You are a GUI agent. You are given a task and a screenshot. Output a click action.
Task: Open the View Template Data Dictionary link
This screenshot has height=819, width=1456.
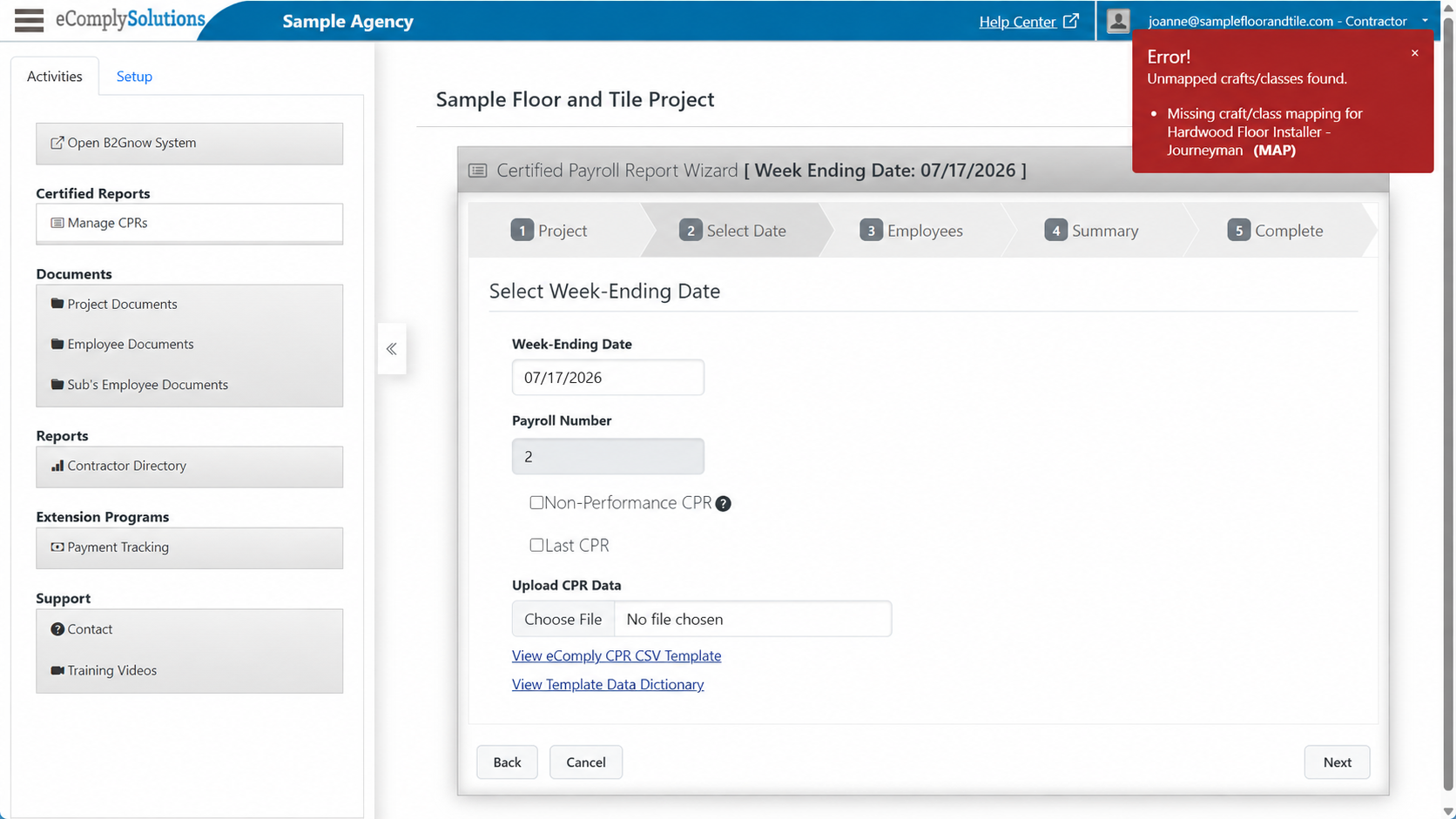pos(608,684)
